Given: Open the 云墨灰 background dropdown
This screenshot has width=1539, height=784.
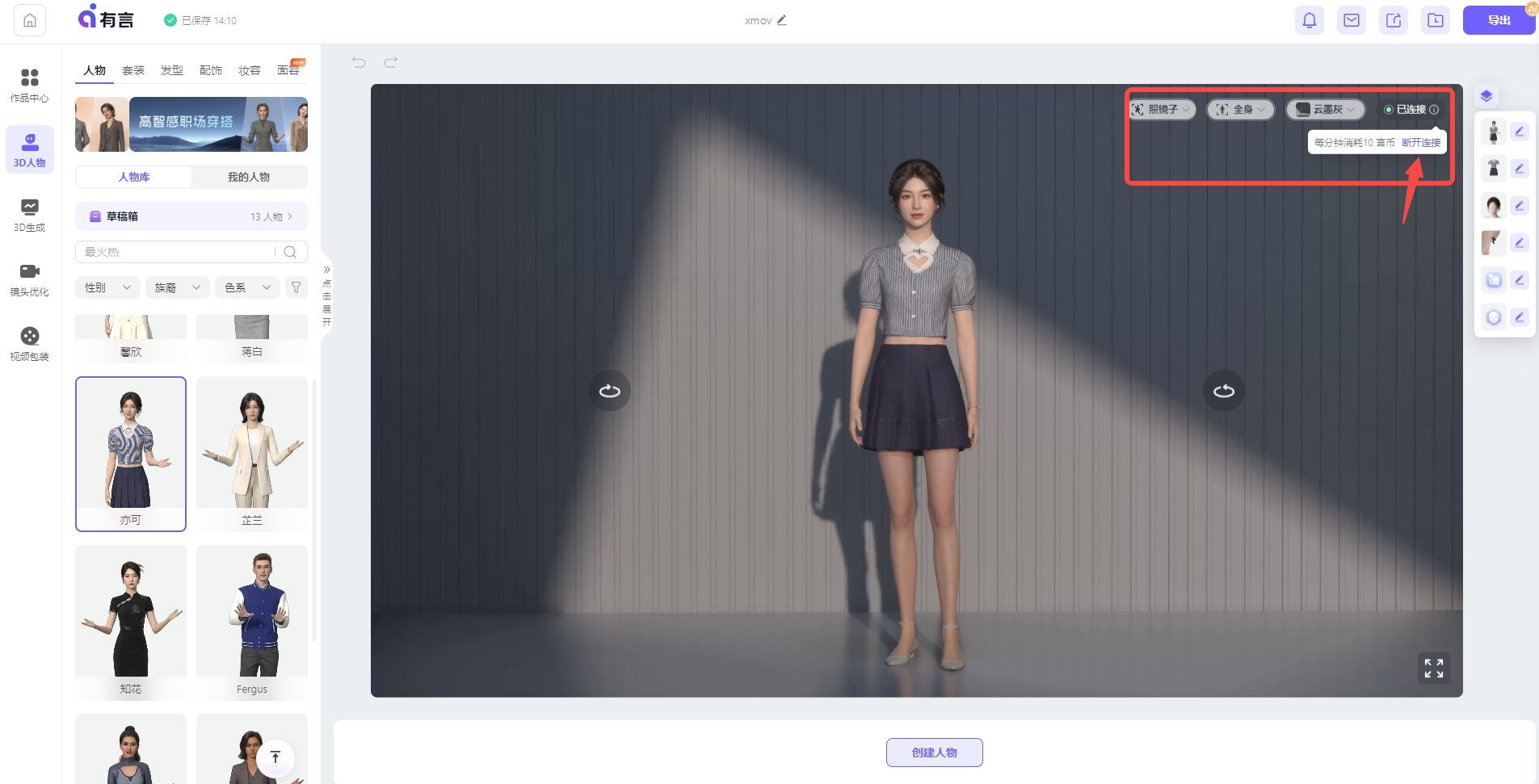Looking at the screenshot, I should 1325,110.
